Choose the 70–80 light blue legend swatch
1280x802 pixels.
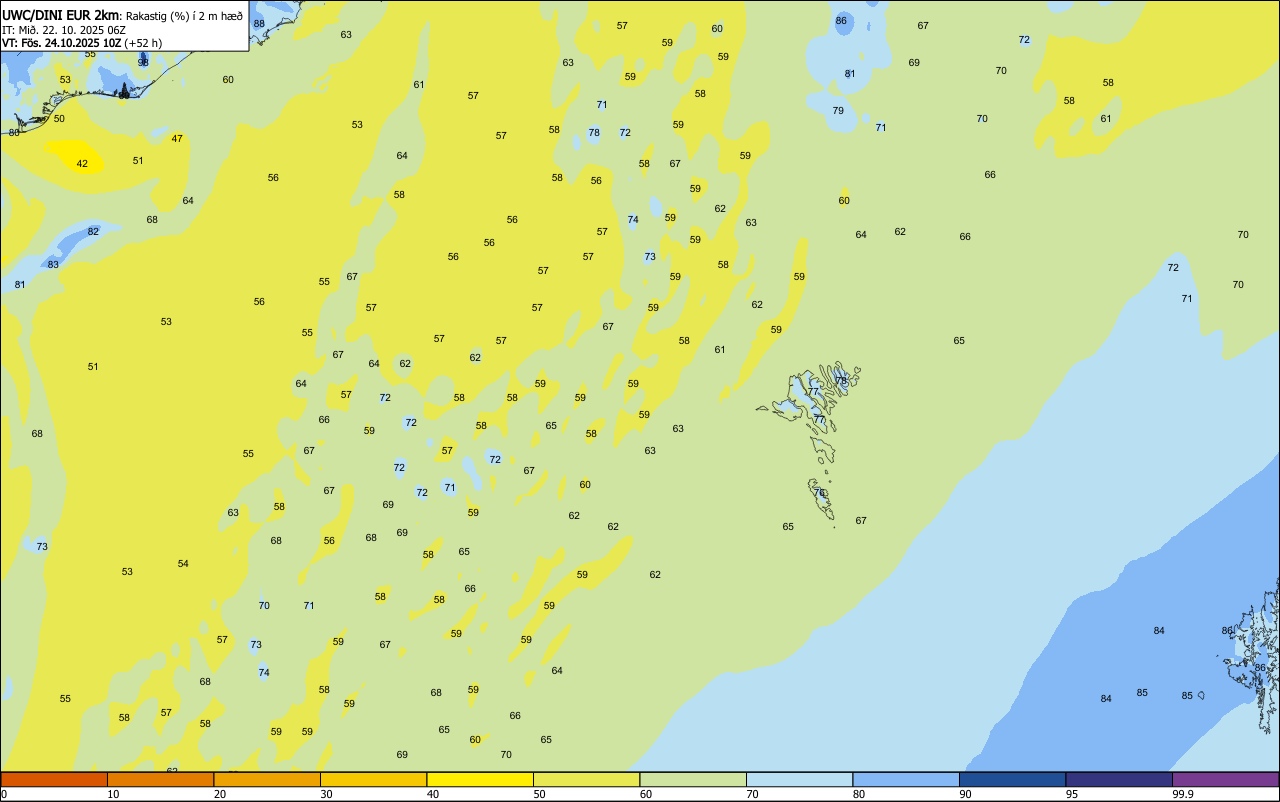click(x=799, y=779)
